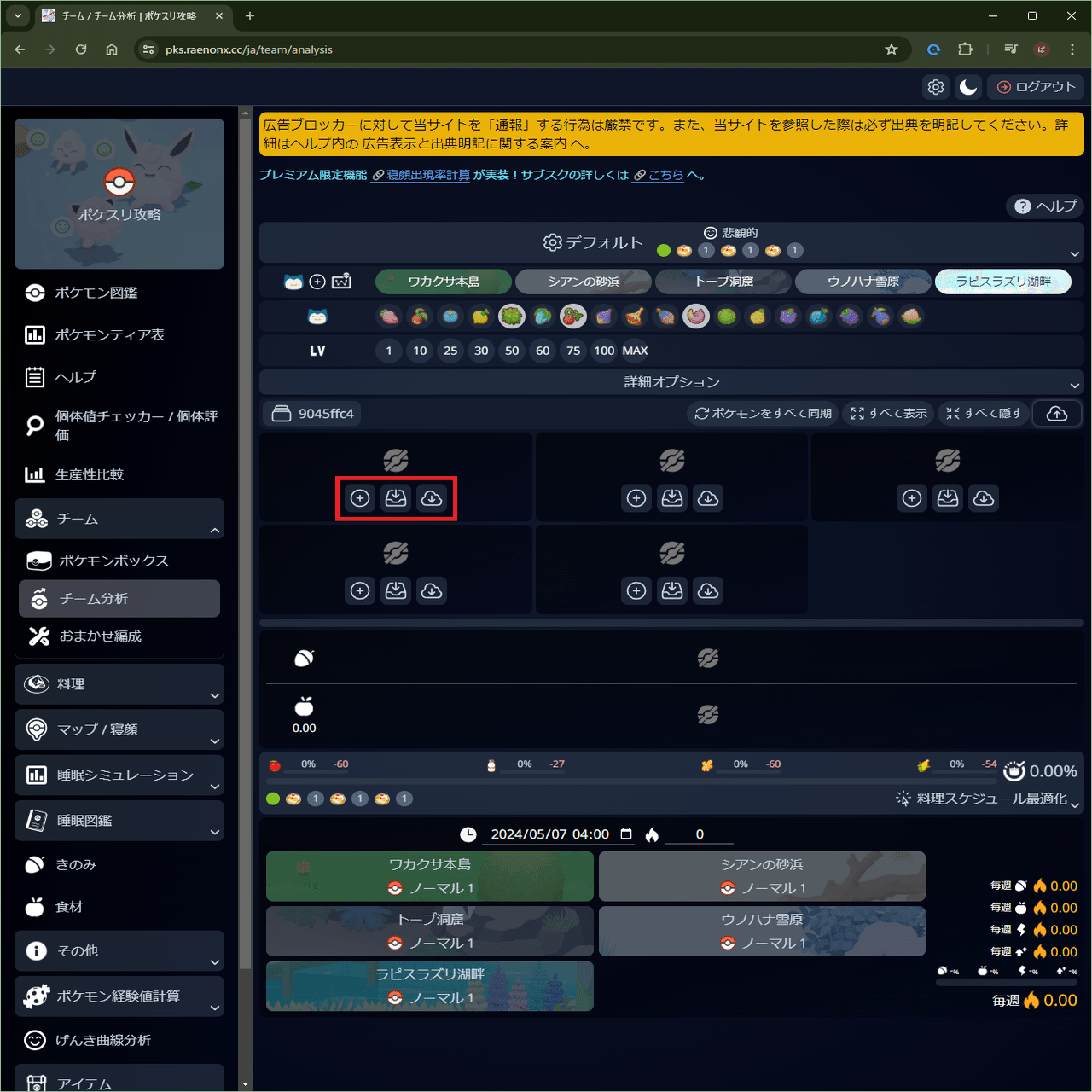Viewport: 1092px width, 1092px height.
Task: Click the Snorlax icon beside the area tabs
Action: (293, 282)
